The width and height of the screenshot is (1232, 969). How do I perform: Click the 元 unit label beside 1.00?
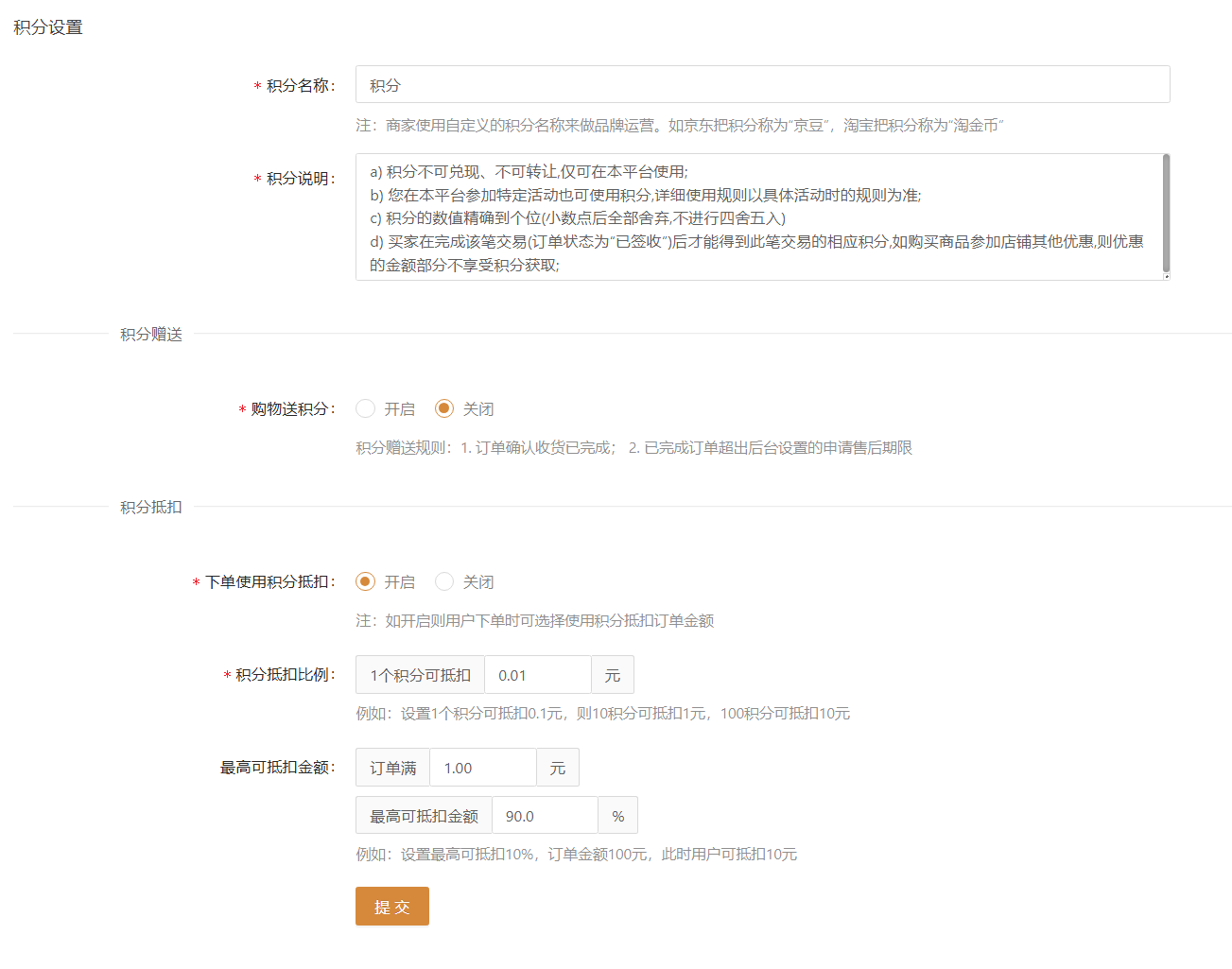[557, 767]
